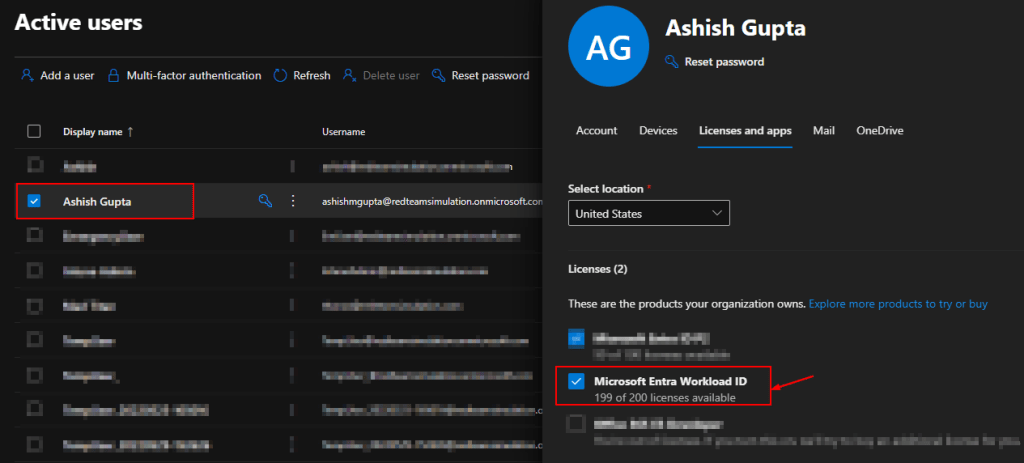Uncheck the Ashish Gupta row checkbox
1024x463 pixels.
[x=34, y=201]
